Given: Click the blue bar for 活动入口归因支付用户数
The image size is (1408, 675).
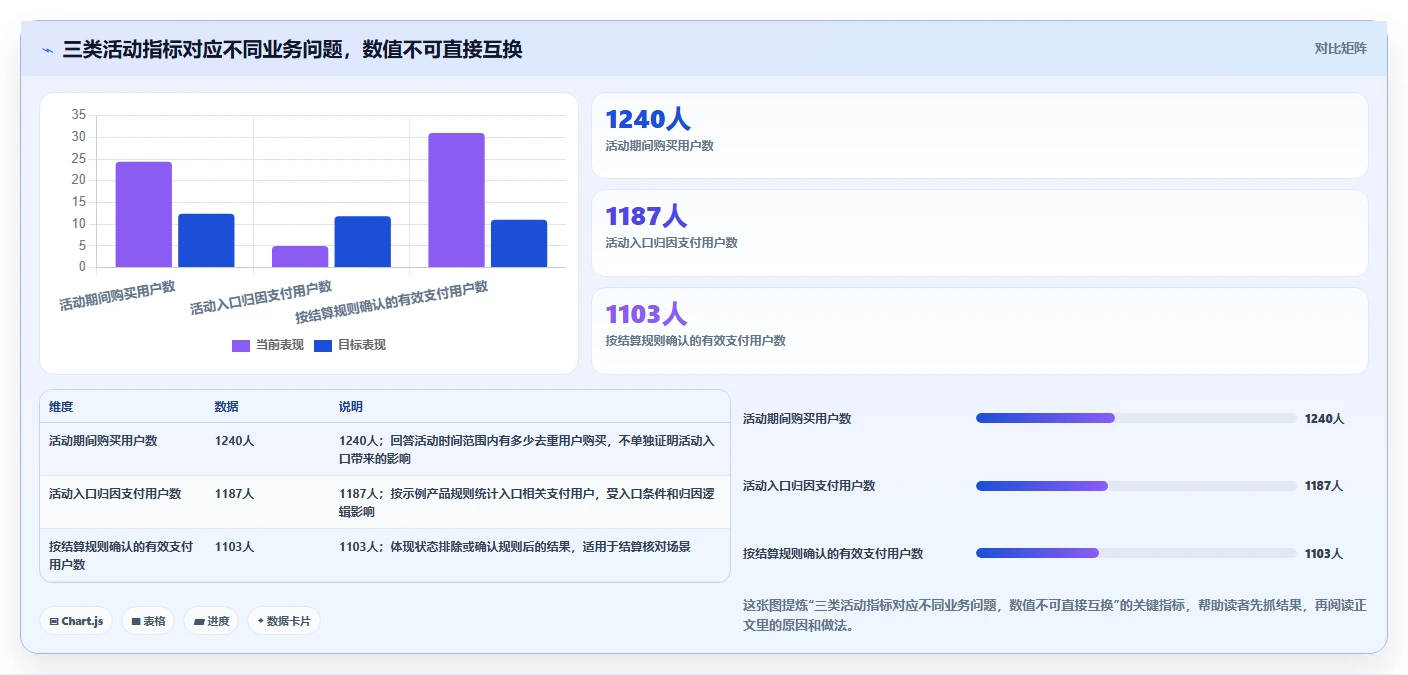Looking at the screenshot, I should pos(363,241).
